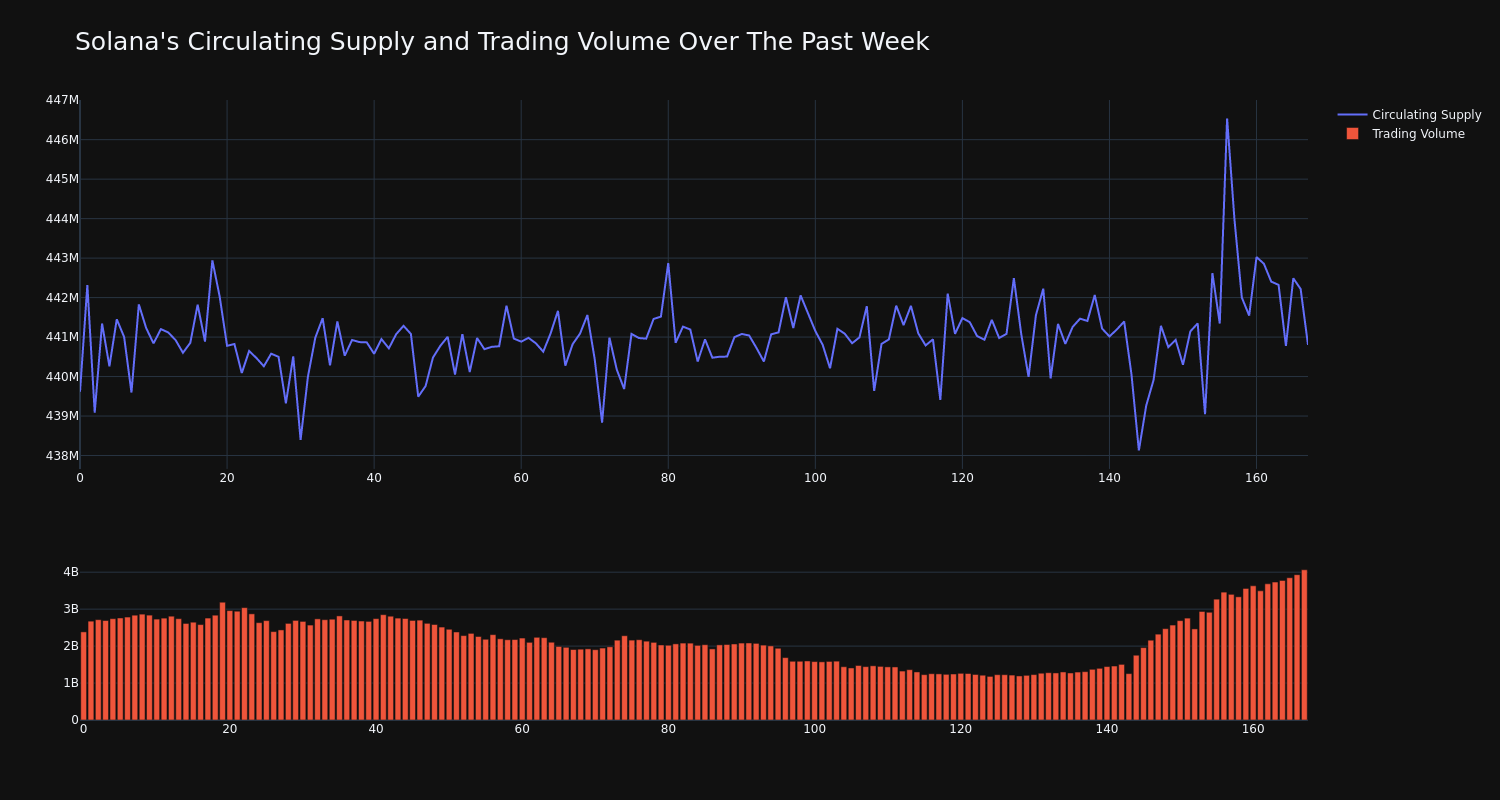Screen dimensions: 1500x800
Task: Click the chart title about Solana's supply
Action: (502, 42)
